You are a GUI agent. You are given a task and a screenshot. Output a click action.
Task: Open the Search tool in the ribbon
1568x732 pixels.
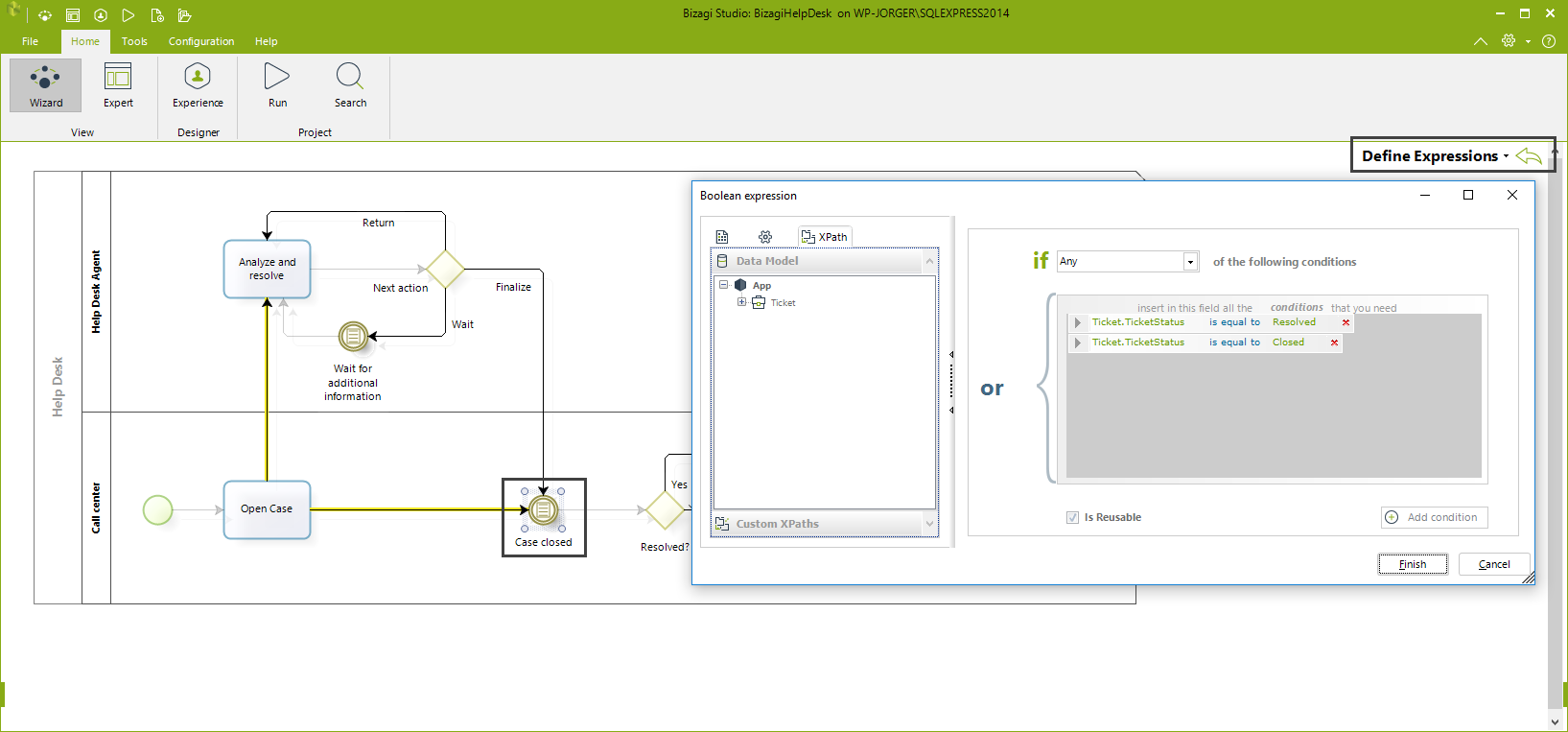350,85
